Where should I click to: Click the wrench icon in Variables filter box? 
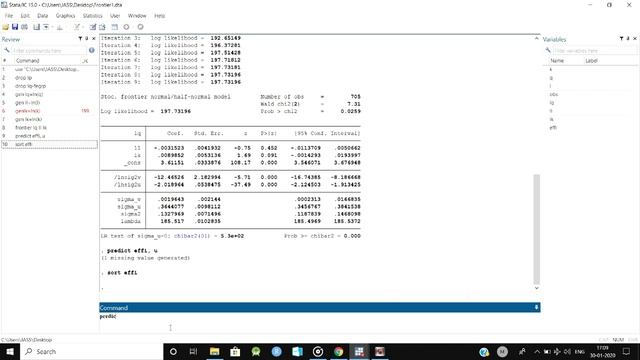[x=548, y=50]
